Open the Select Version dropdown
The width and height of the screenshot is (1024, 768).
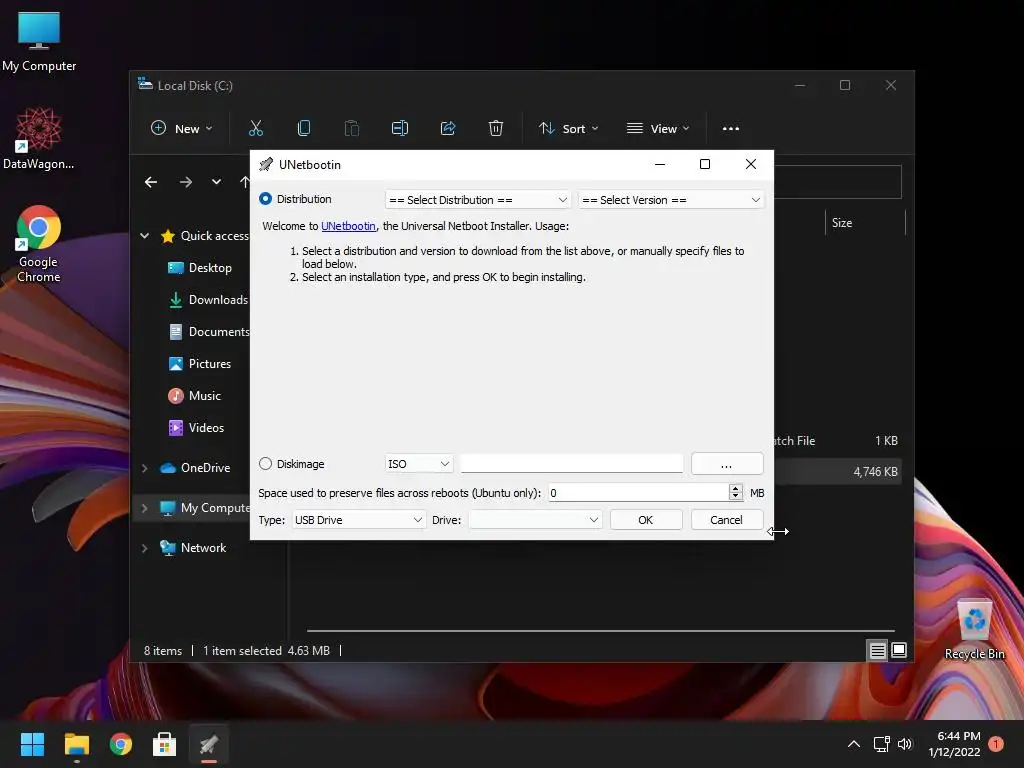pyautogui.click(x=671, y=200)
